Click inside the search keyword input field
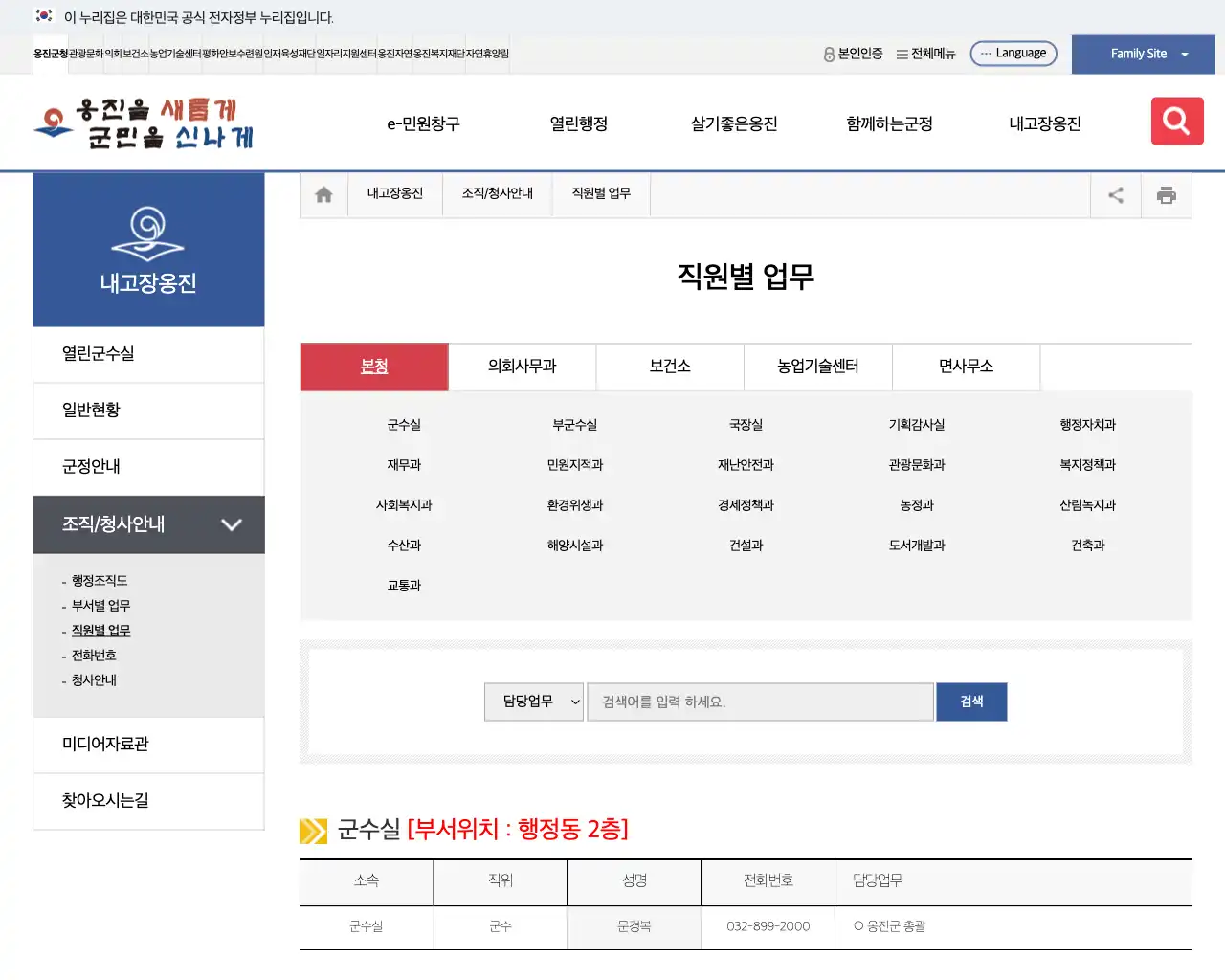1225x980 pixels. coord(761,702)
